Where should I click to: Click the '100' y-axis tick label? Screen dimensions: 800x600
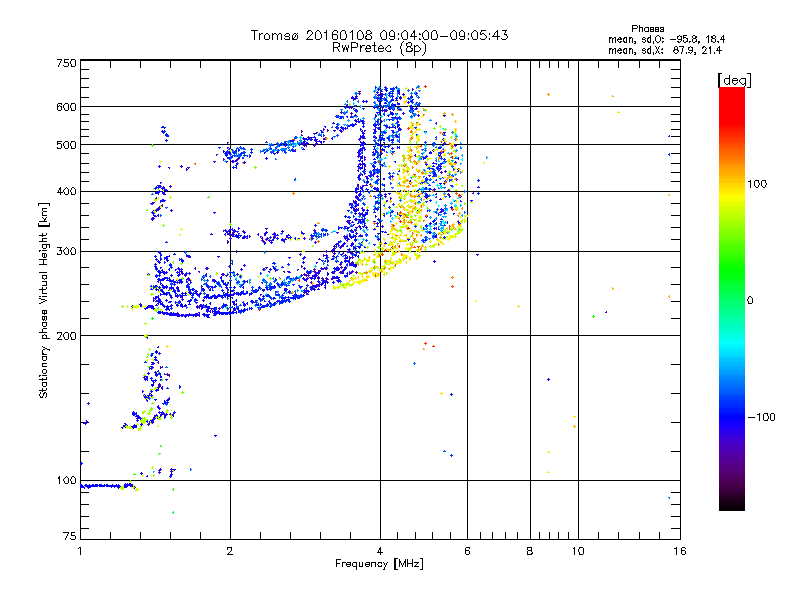pos(66,481)
